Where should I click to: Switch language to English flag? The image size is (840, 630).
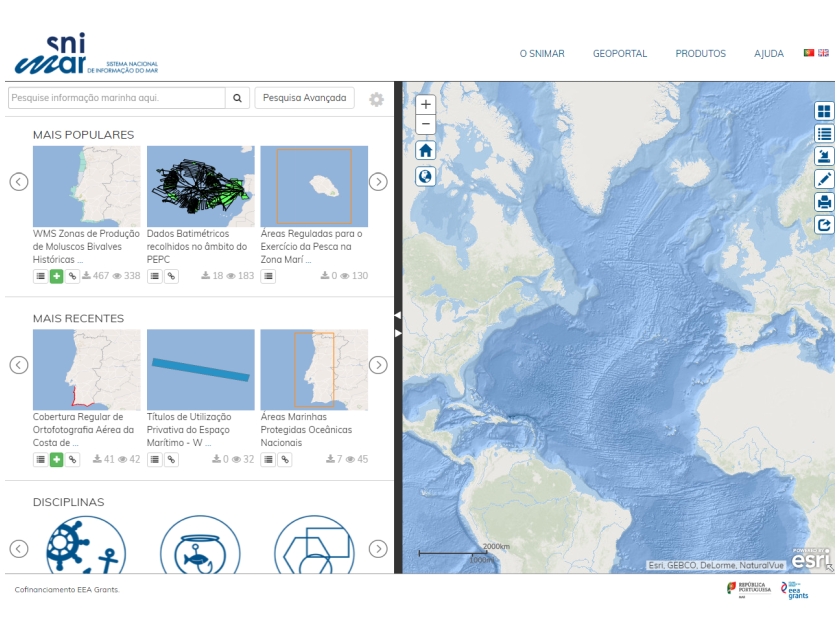pos(823,53)
